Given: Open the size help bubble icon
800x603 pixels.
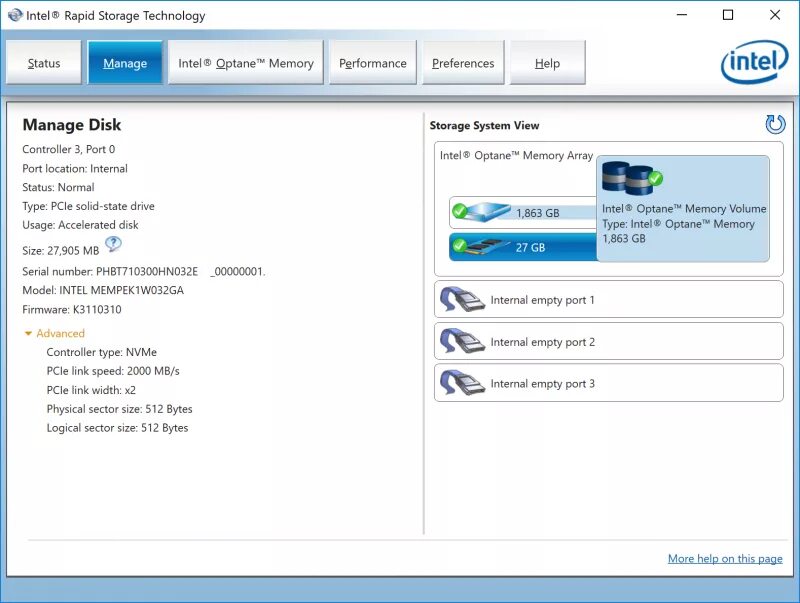Looking at the screenshot, I should [113, 244].
